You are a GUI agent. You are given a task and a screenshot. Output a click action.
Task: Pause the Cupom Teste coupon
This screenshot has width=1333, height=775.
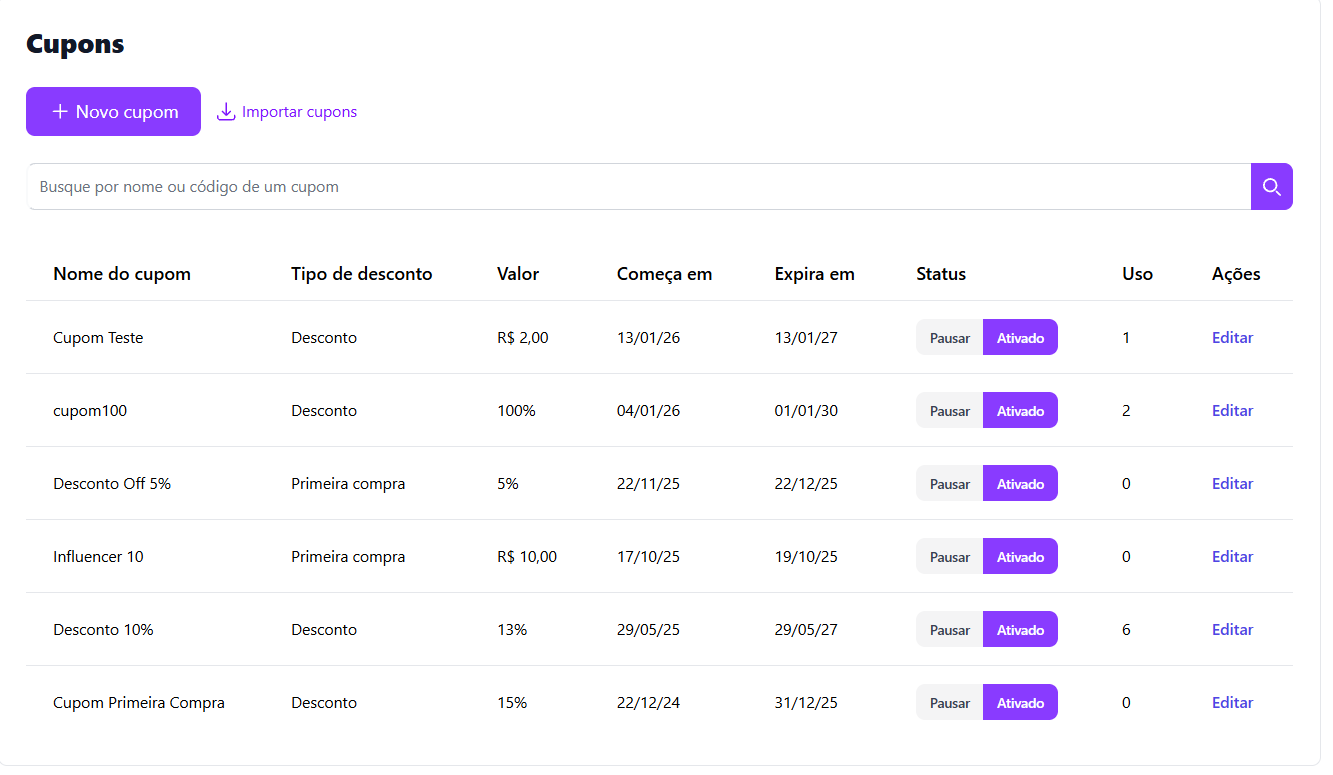949,338
